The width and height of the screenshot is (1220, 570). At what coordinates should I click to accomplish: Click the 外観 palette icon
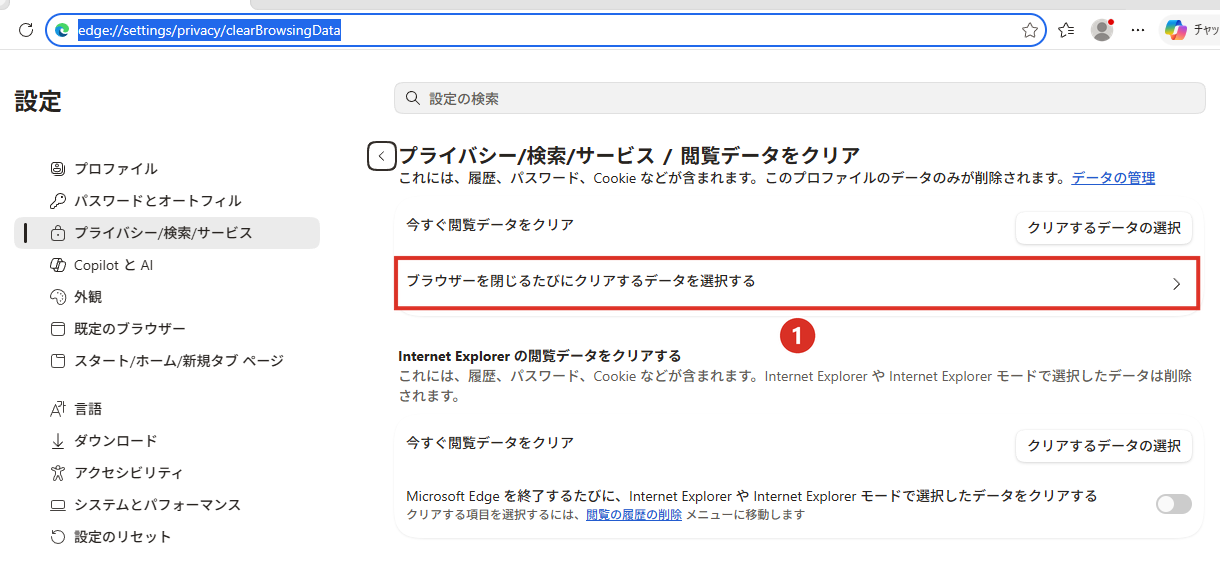[x=57, y=297]
